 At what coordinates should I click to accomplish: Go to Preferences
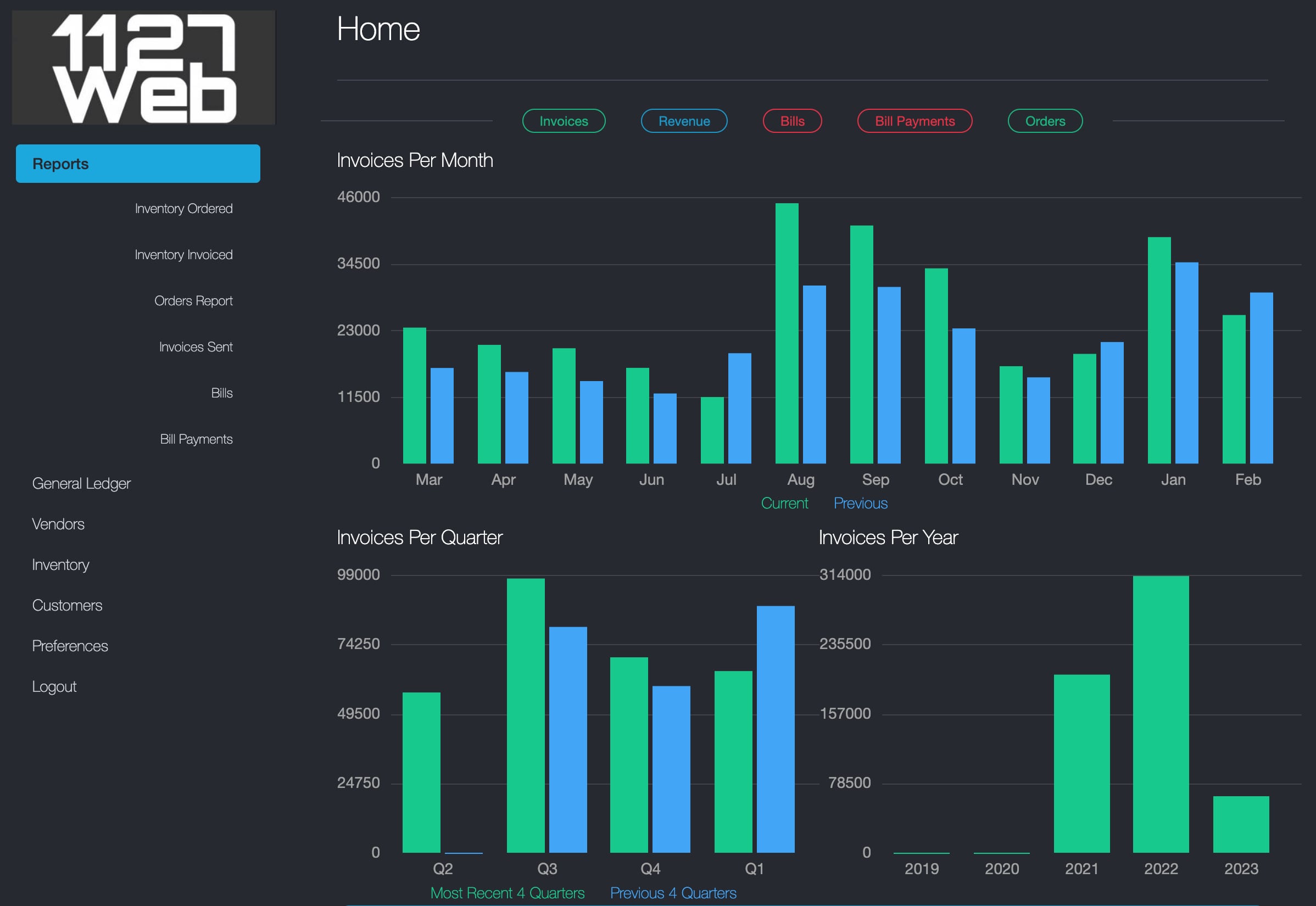point(70,645)
